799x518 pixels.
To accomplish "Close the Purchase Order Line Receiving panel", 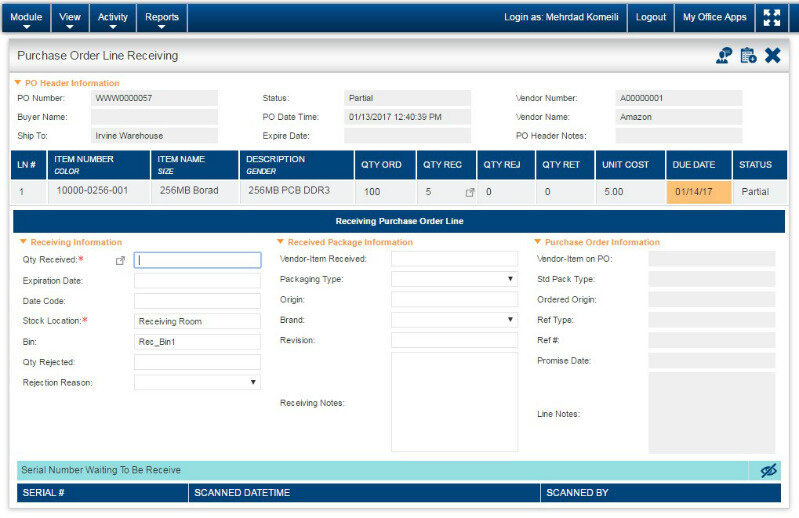I will click(x=773, y=56).
